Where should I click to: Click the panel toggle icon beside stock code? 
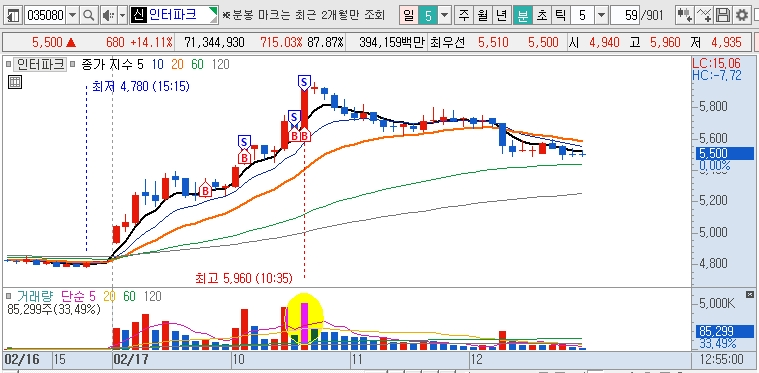[13, 15]
